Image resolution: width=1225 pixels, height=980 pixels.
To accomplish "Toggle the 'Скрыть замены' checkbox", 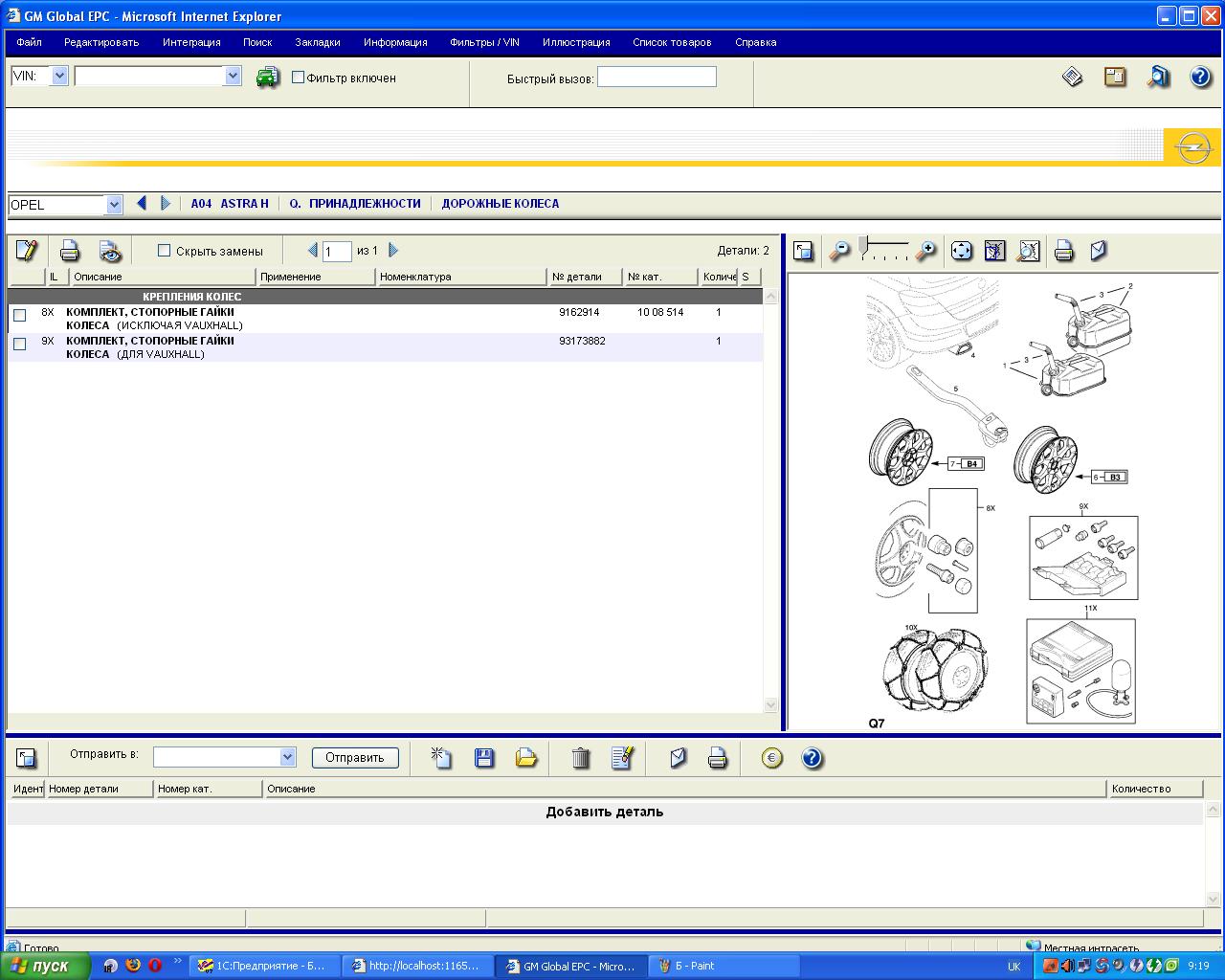I will point(164,251).
